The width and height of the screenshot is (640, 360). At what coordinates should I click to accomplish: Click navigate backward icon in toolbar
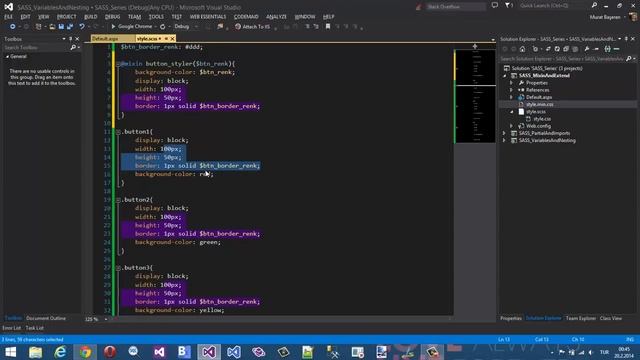pyautogui.click(x=13, y=27)
